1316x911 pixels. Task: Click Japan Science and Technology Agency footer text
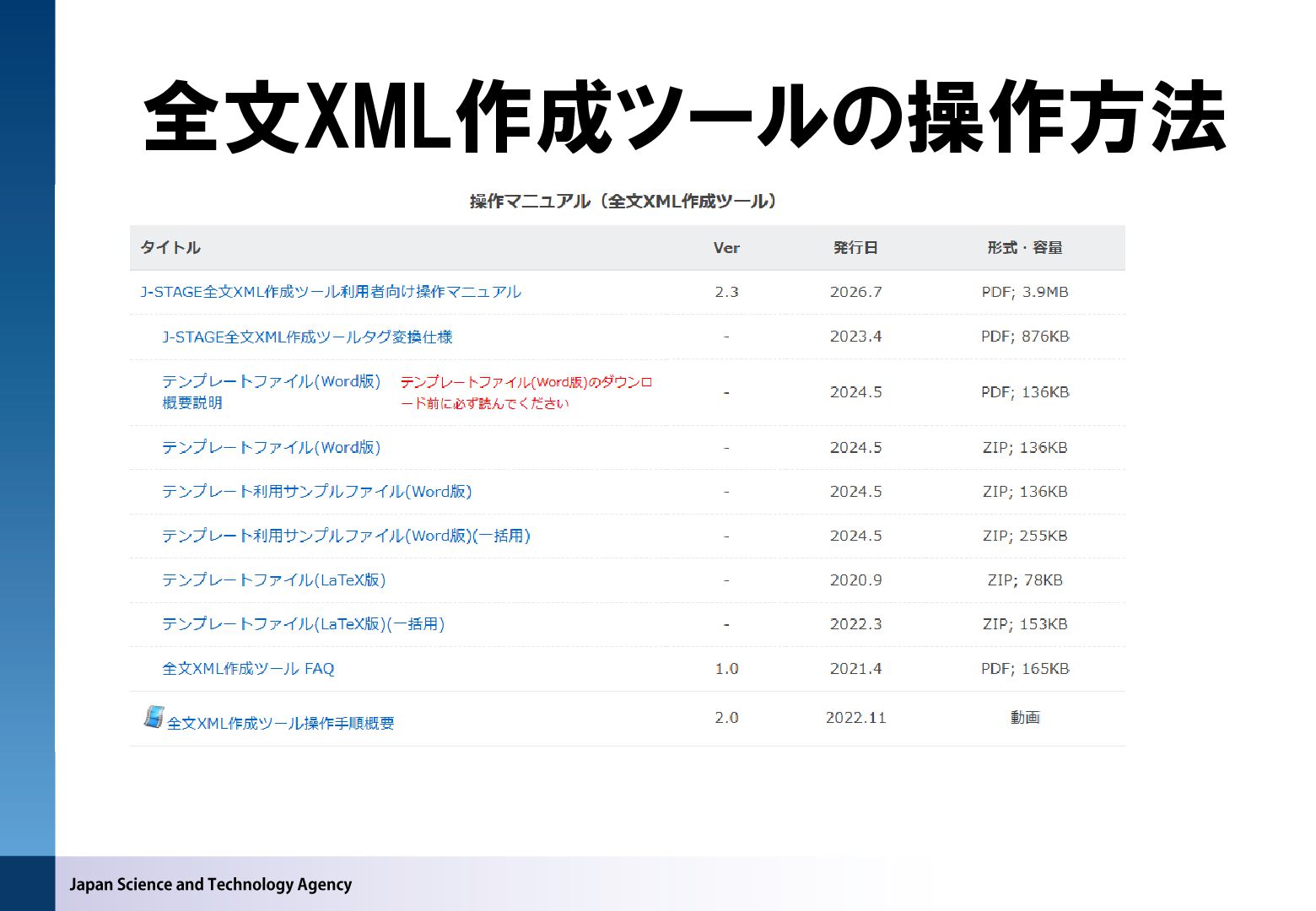210,885
